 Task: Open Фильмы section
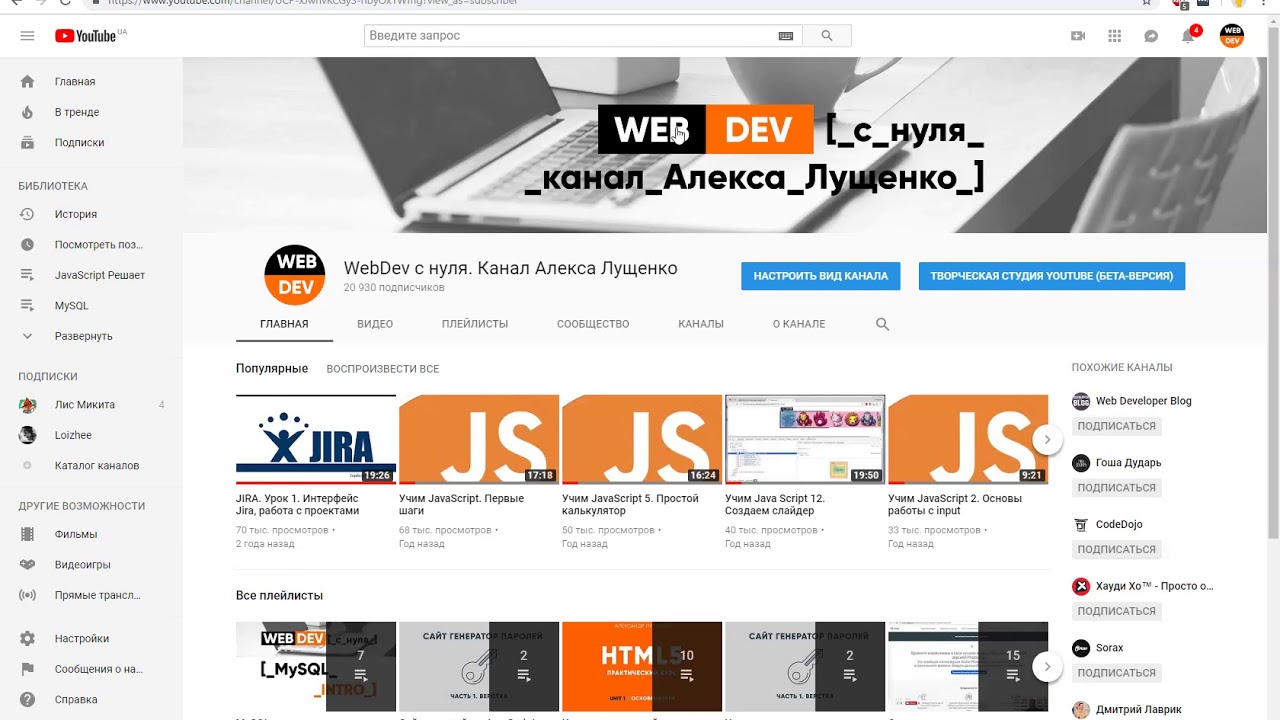click(91, 534)
